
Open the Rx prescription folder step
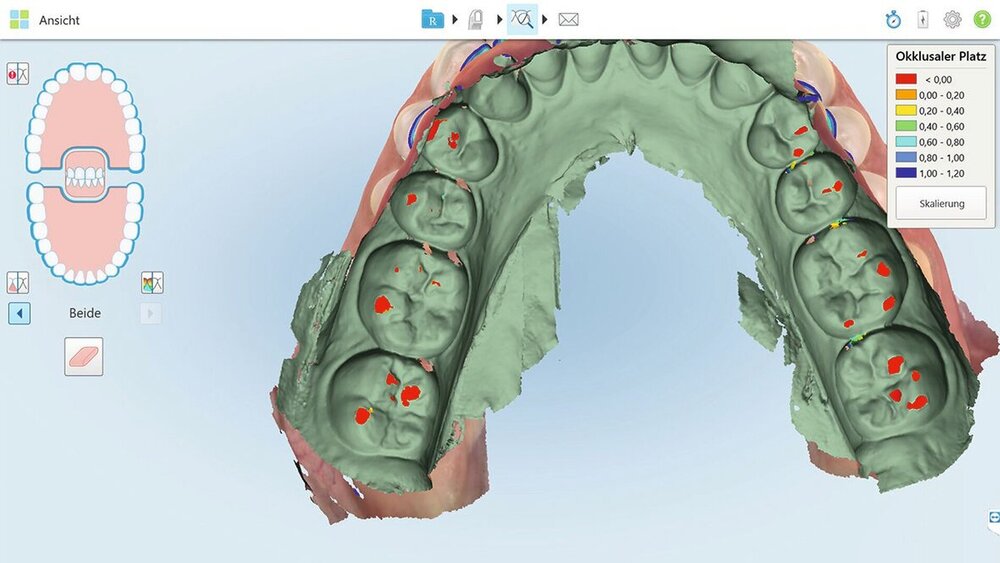[x=432, y=19]
